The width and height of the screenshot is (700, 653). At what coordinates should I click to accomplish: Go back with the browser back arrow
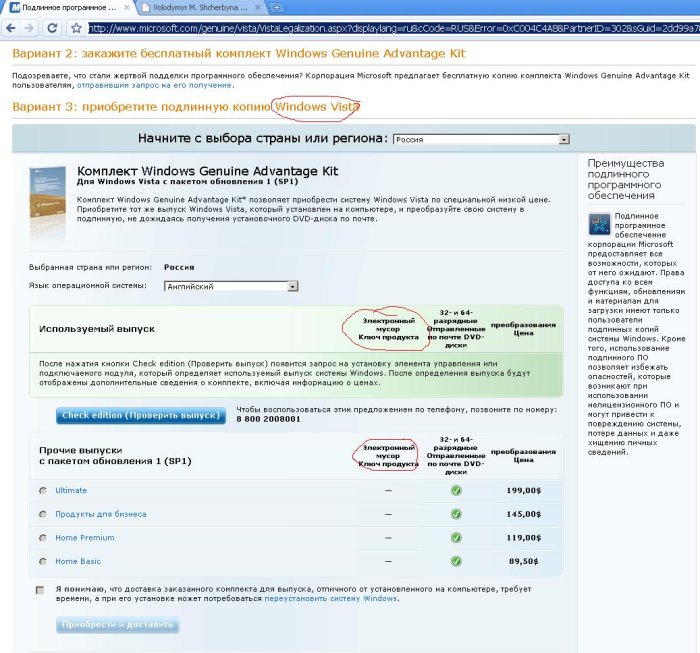[x=11, y=28]
